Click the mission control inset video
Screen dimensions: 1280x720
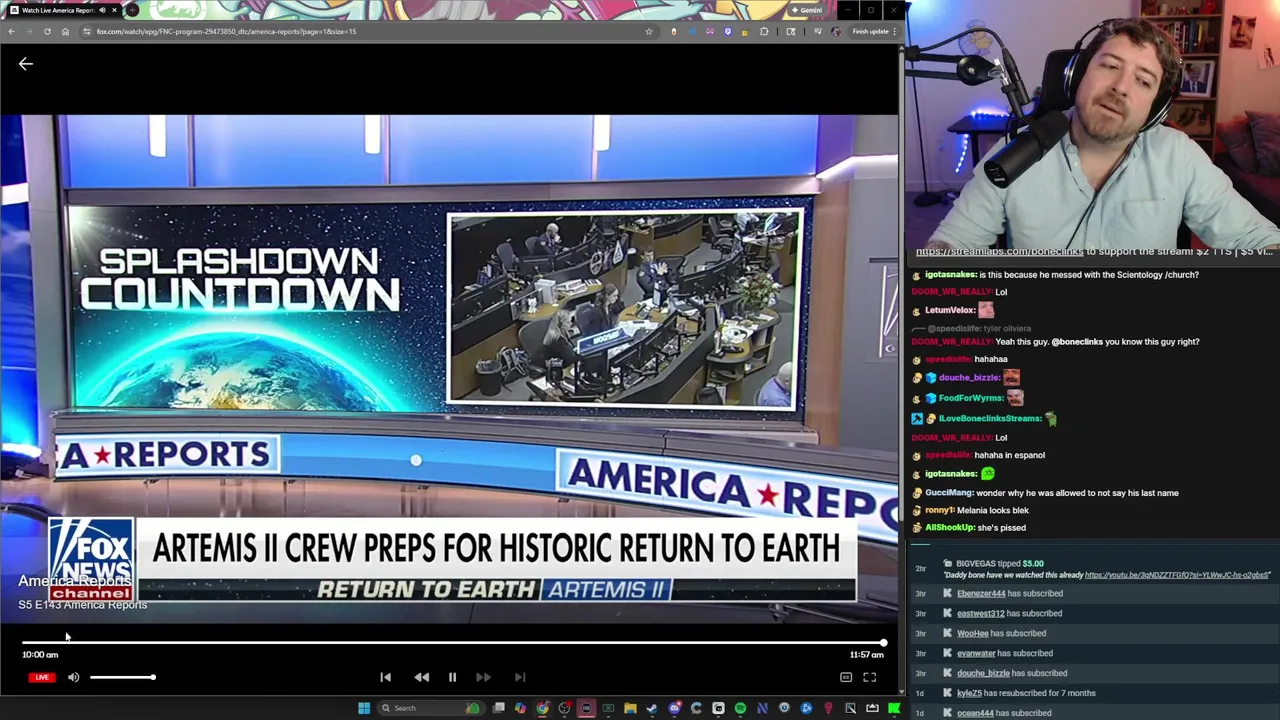[x=624, y=309]
